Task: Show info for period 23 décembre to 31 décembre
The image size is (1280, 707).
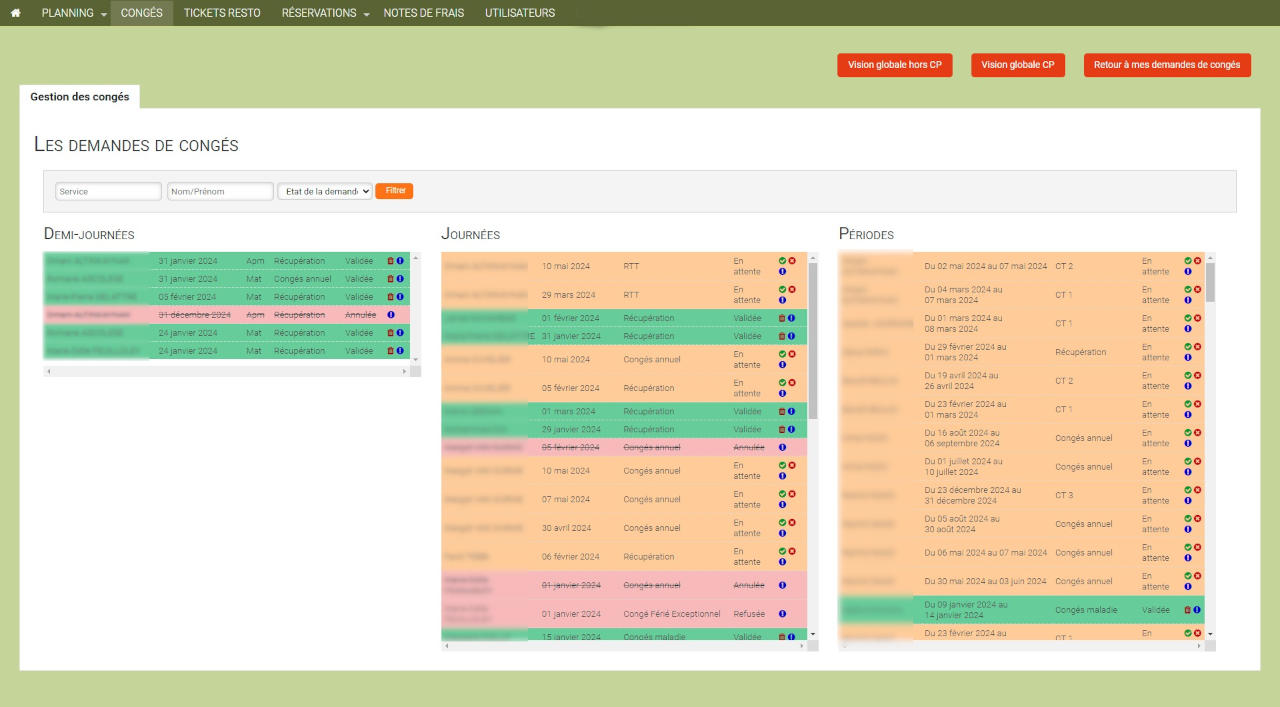Action: tap(1188, 500)
